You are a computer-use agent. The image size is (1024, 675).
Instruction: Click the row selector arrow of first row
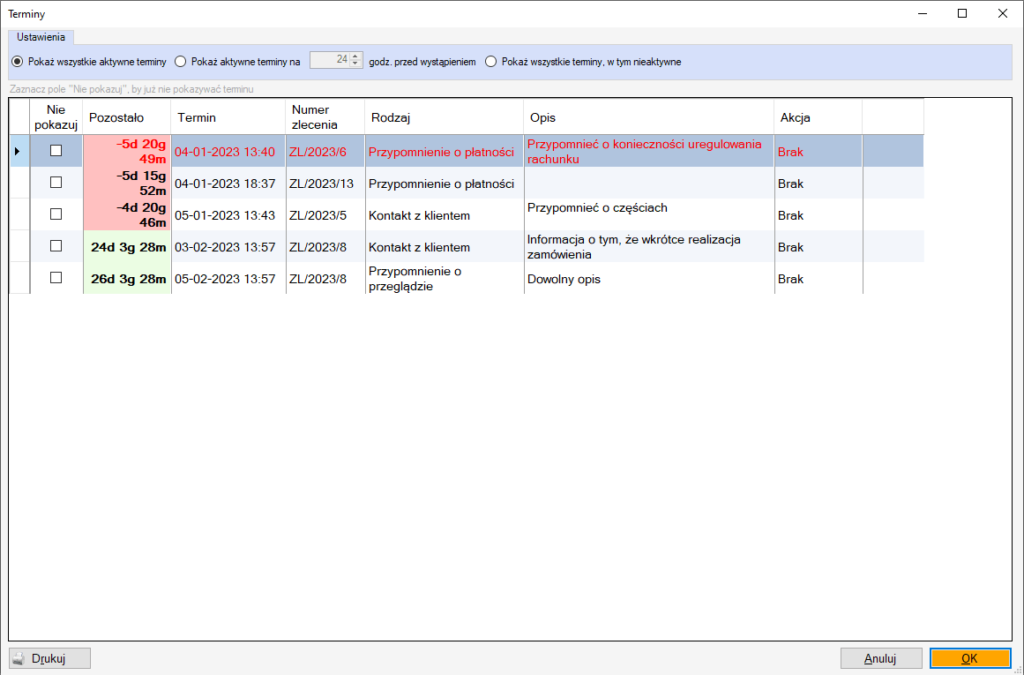tap(17, 151)
